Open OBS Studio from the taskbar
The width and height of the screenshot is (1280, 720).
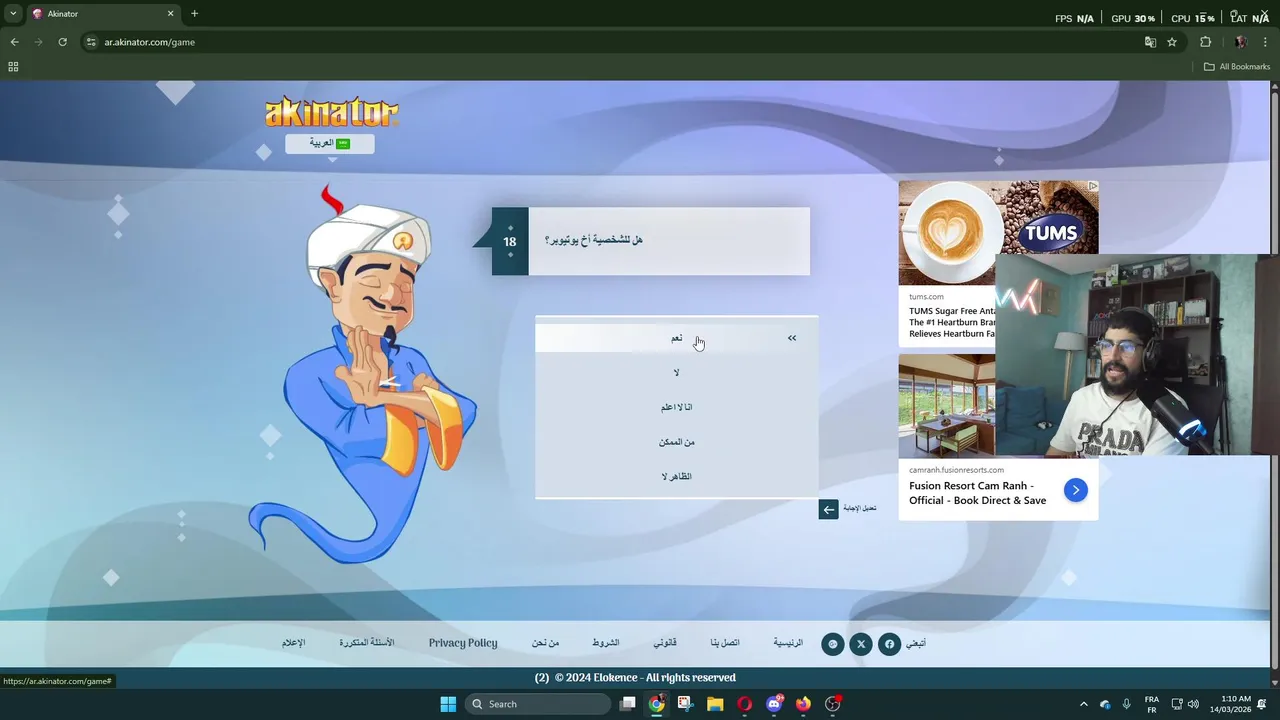833,704
